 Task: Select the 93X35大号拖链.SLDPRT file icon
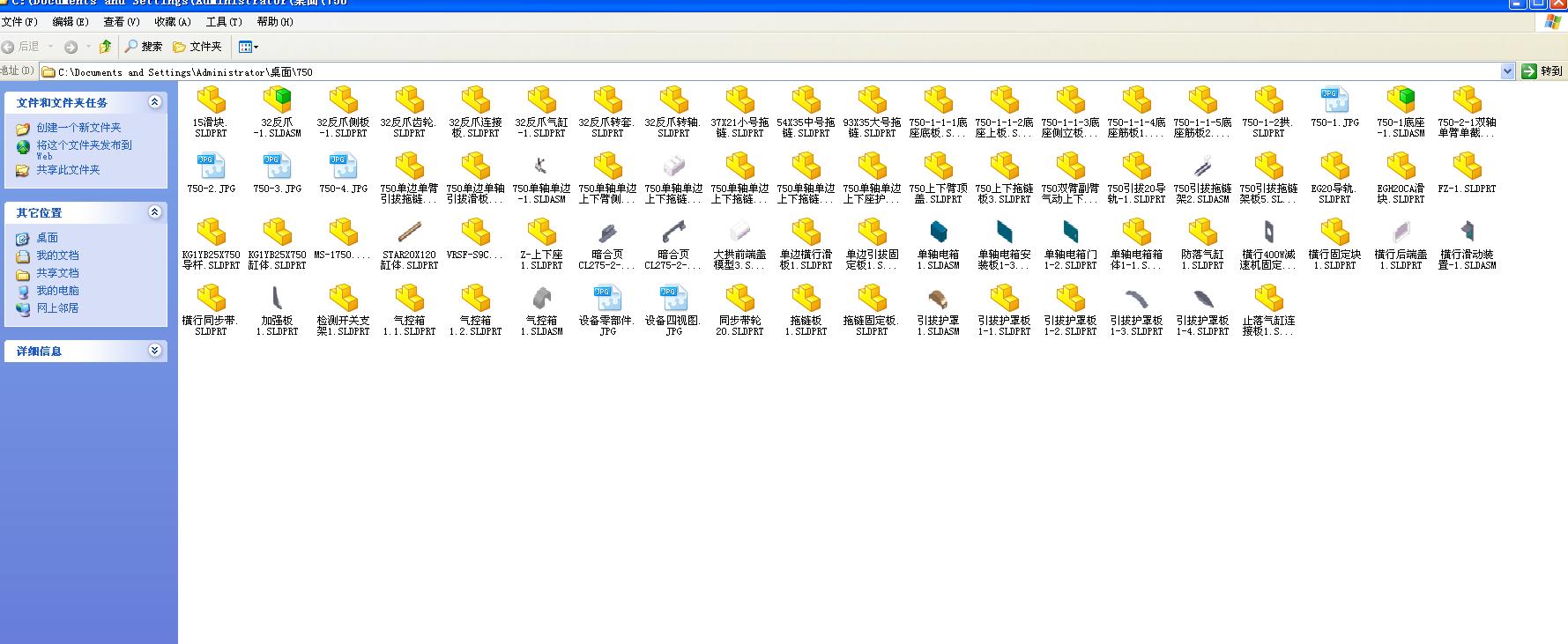[872, 100]
